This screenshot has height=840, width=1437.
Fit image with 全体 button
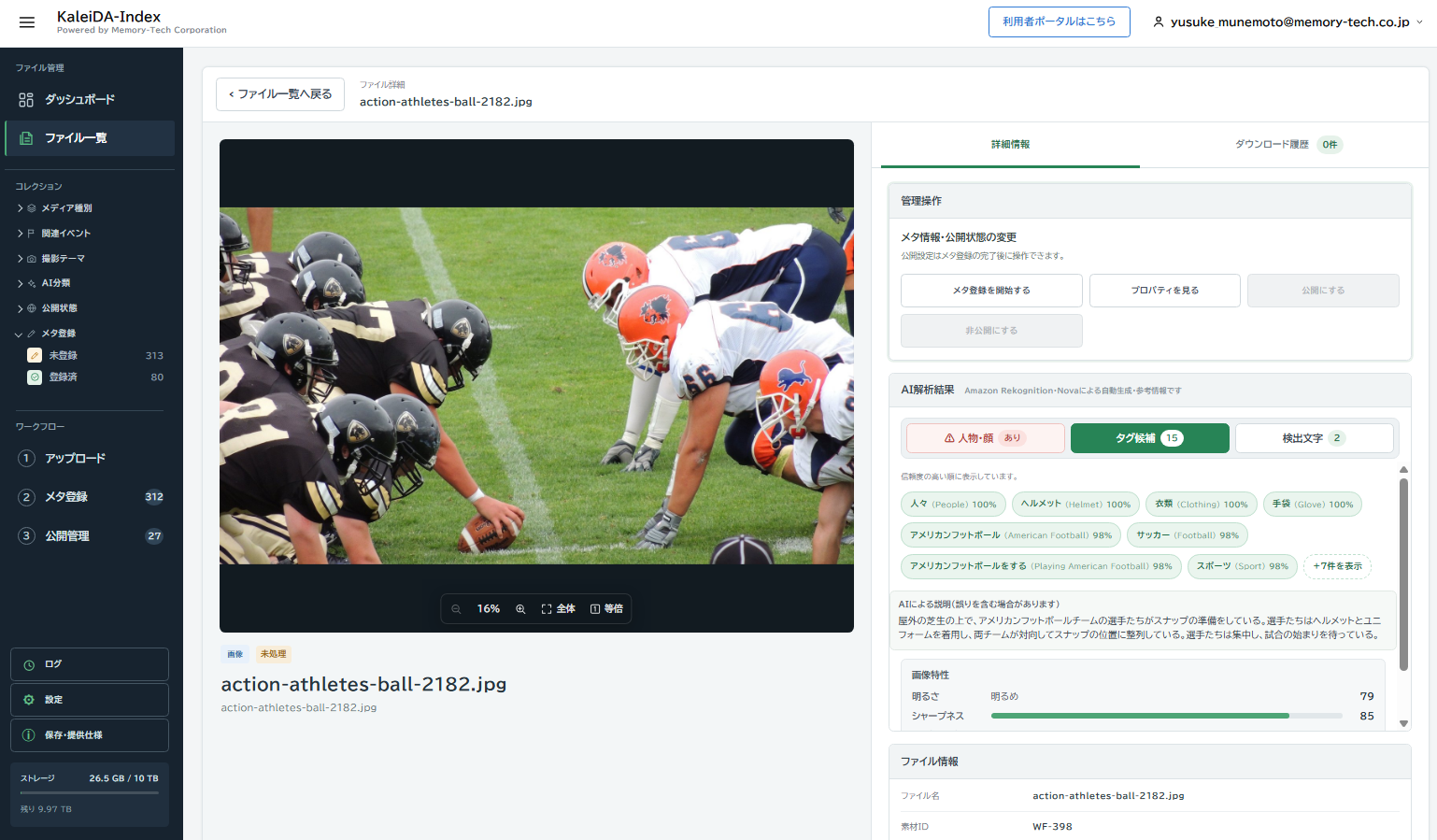pyautogui.click(x=558, y=609)
